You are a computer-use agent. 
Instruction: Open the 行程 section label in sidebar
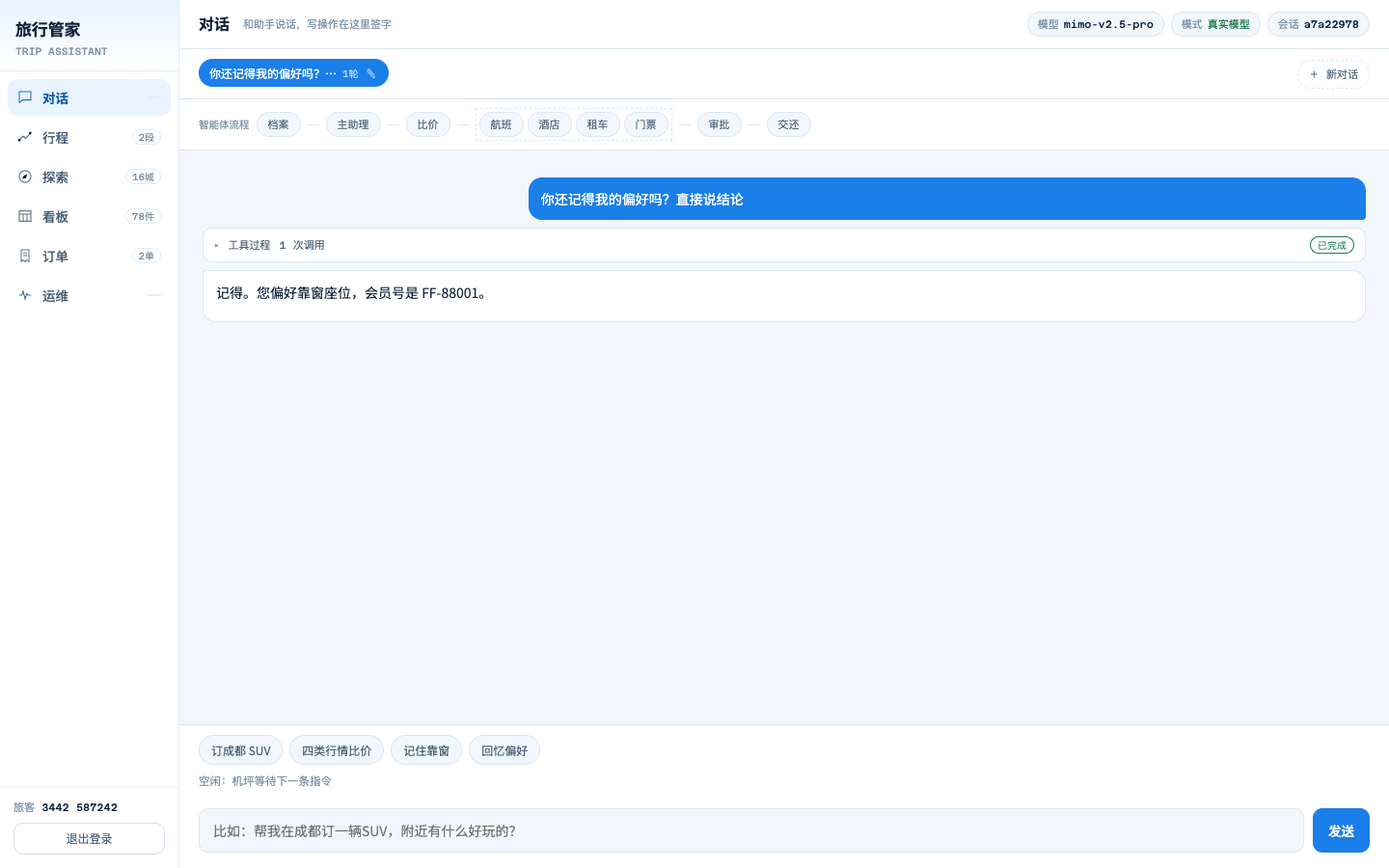[55, 138]
